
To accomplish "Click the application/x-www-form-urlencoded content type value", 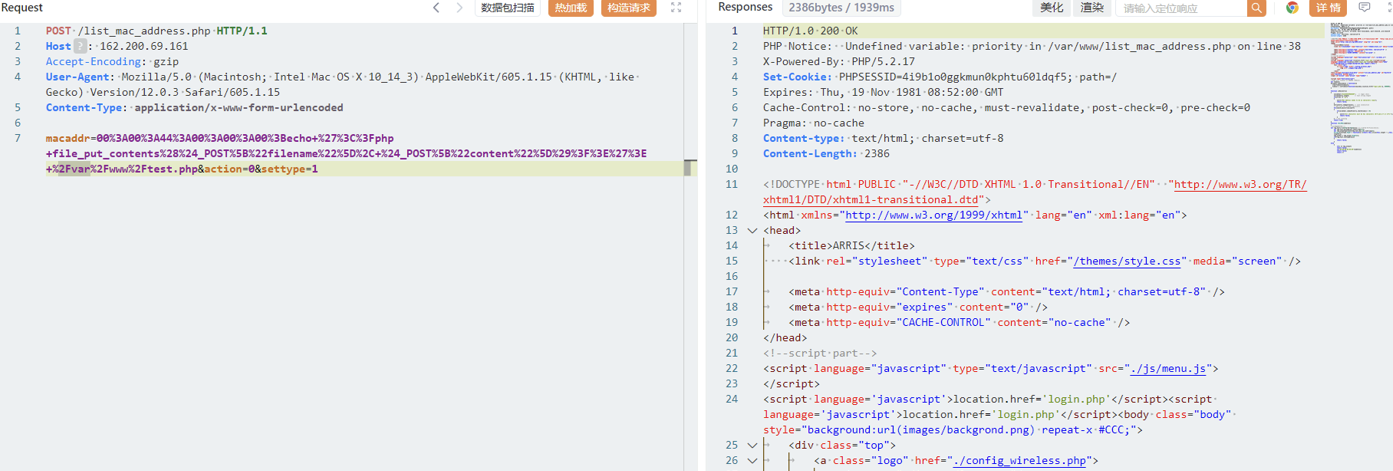I will [x=238, y=108].
